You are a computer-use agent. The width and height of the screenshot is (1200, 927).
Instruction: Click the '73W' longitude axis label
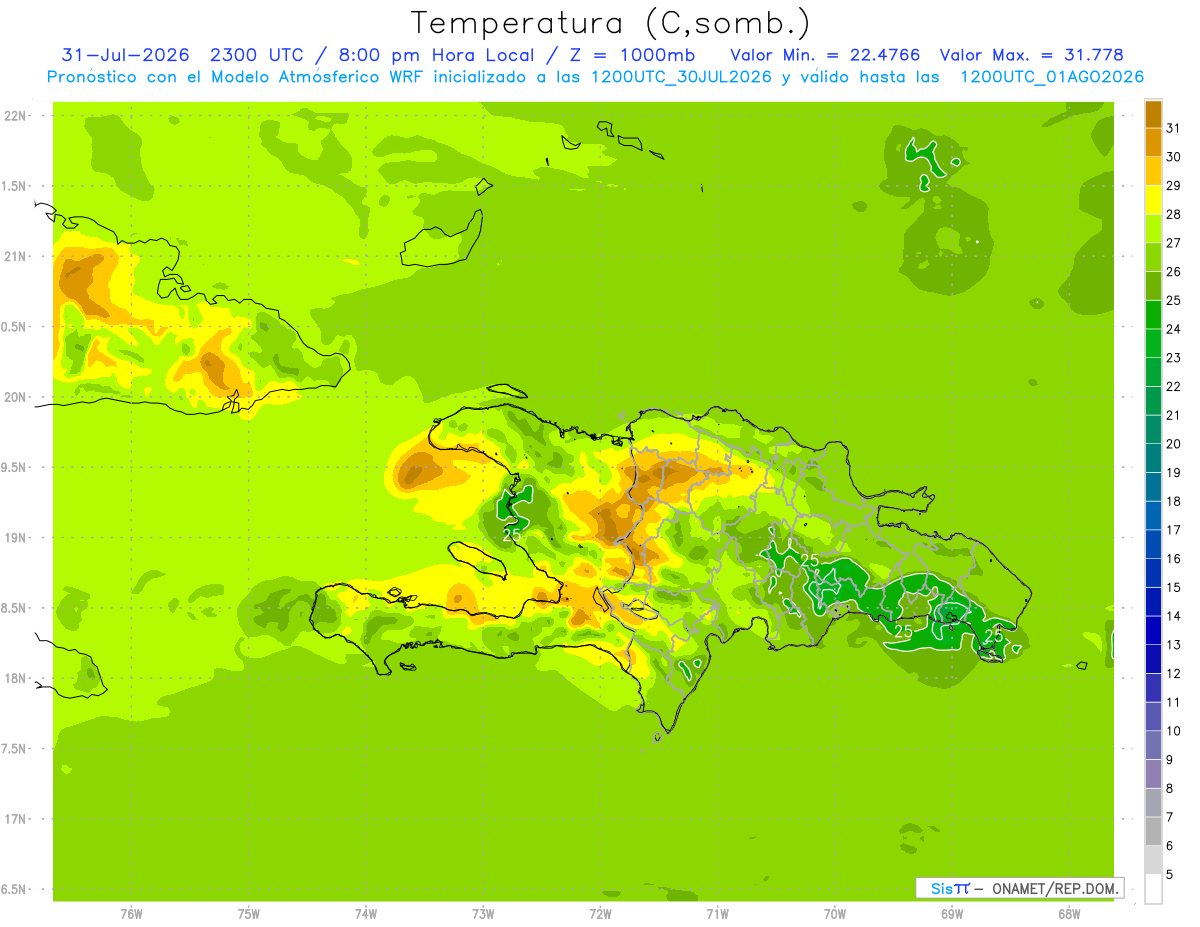(483, 914)
